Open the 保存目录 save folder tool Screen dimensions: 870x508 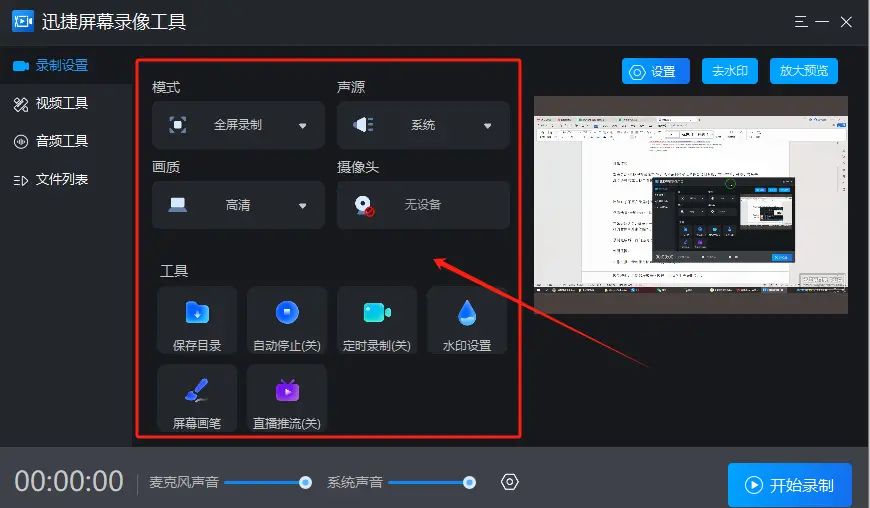click(197, 320)
